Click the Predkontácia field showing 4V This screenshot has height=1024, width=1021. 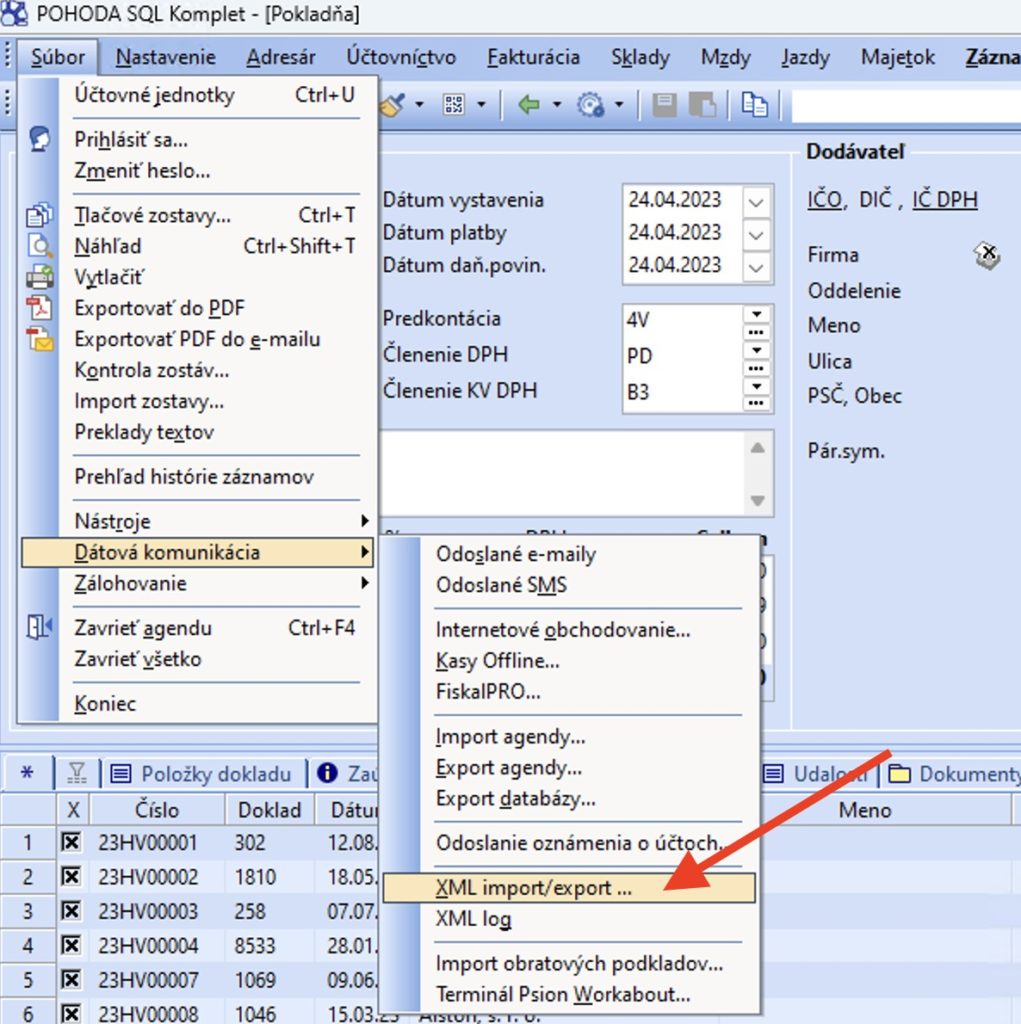pos(683,321)
